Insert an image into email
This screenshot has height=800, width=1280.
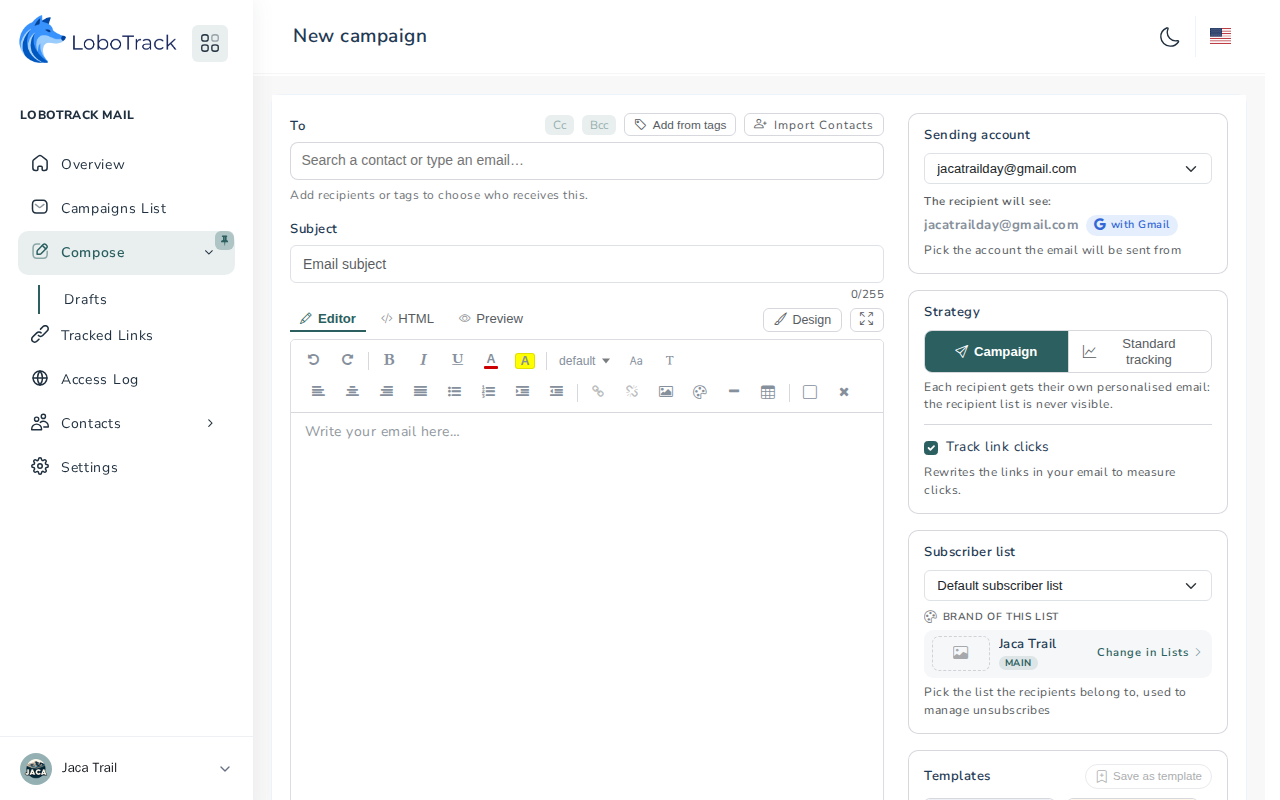(666, 392)
